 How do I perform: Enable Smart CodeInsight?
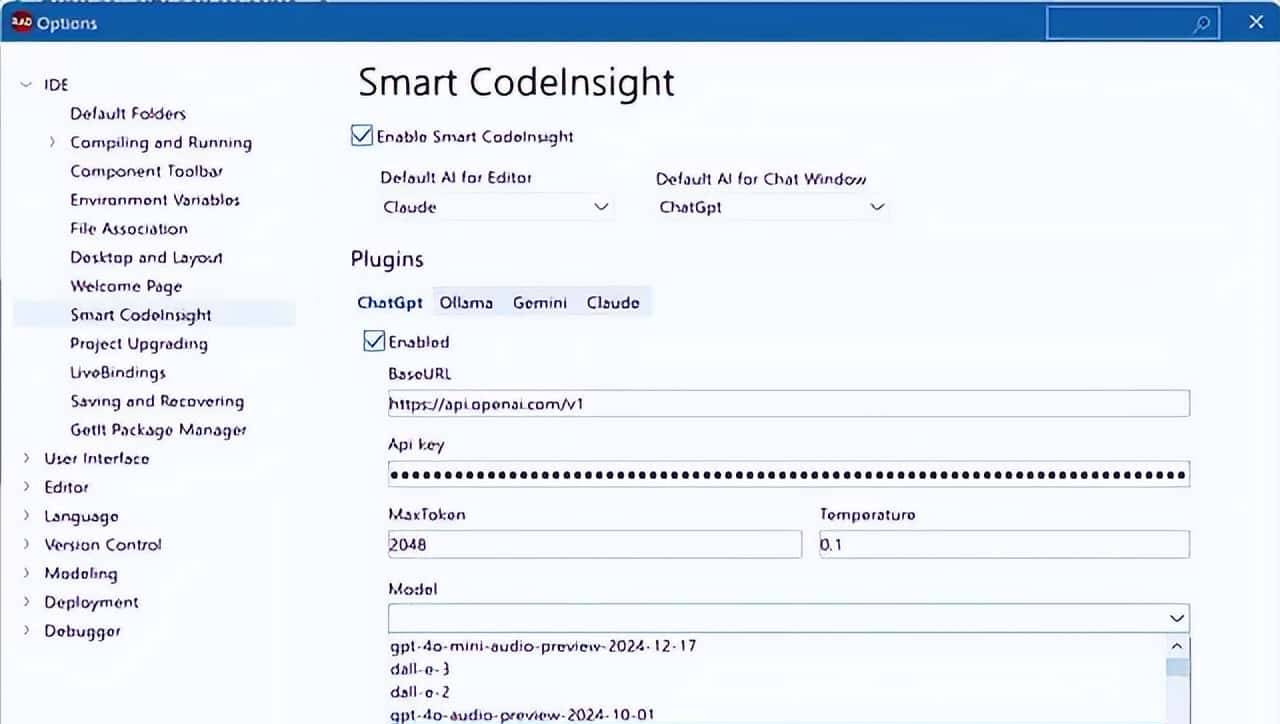pyautogui.click(x=362, y=135)
